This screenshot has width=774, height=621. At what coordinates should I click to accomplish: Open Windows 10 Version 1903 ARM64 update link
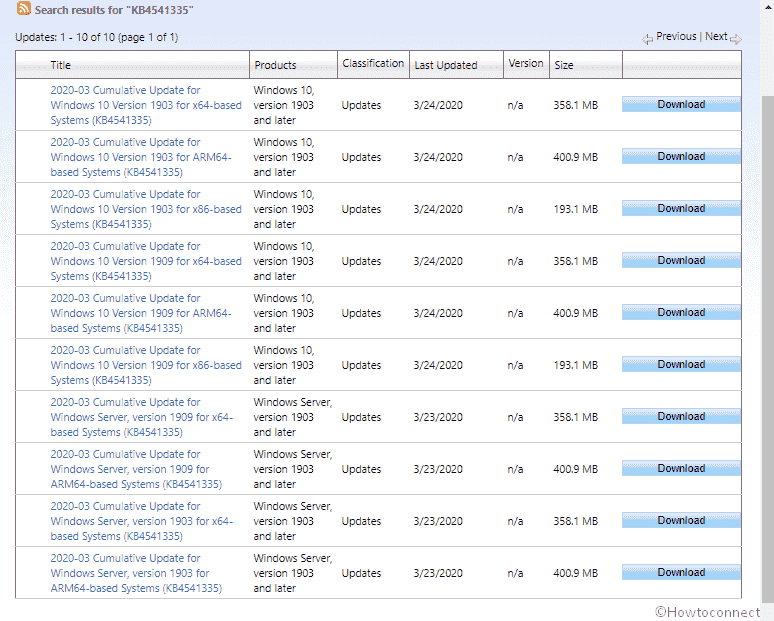coord(141,157)
